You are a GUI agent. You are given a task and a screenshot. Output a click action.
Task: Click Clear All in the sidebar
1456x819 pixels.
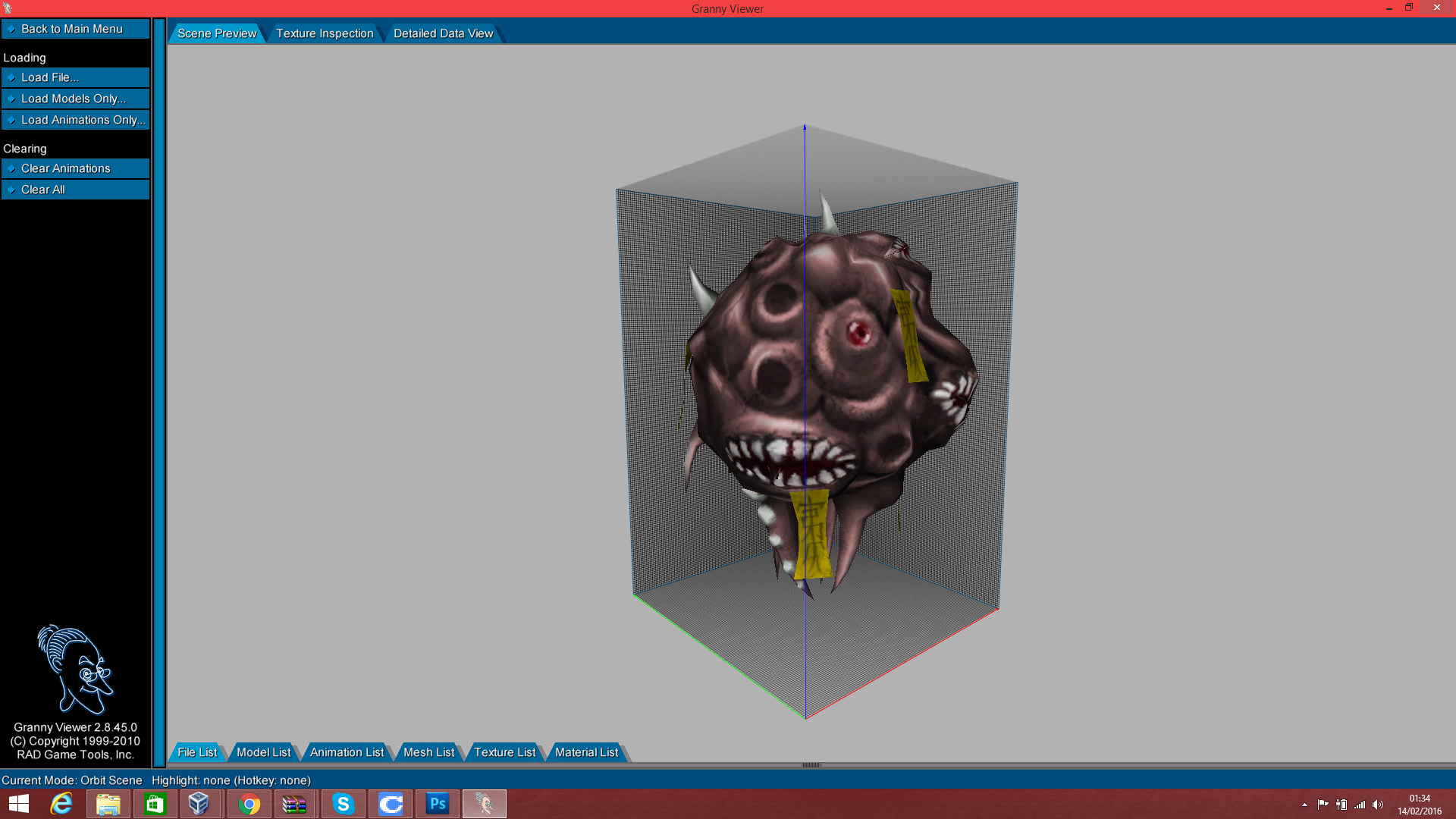75,190
